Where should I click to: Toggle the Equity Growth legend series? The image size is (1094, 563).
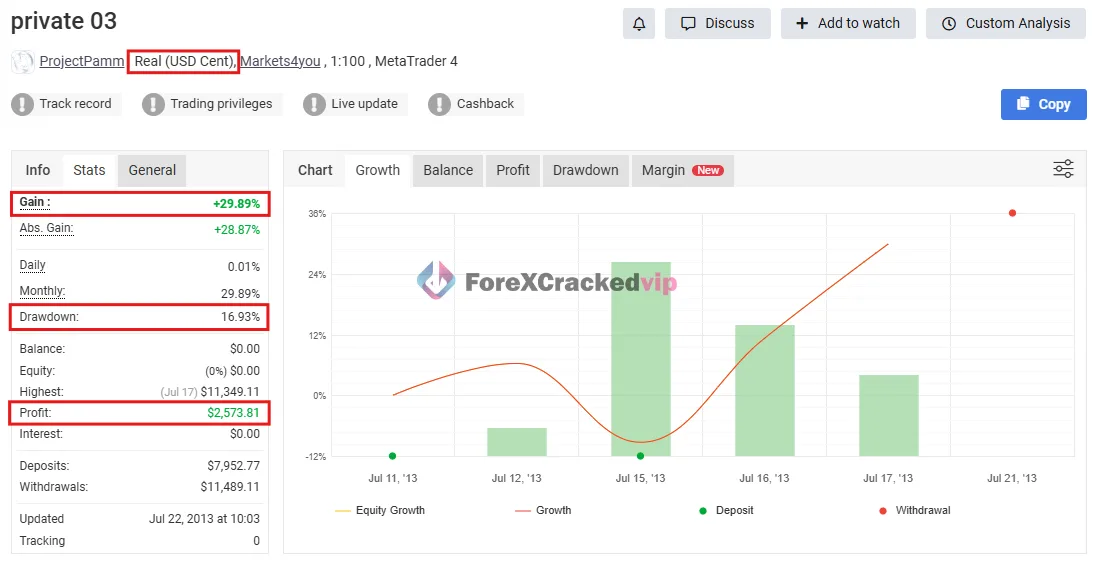(x=380, y=510)
